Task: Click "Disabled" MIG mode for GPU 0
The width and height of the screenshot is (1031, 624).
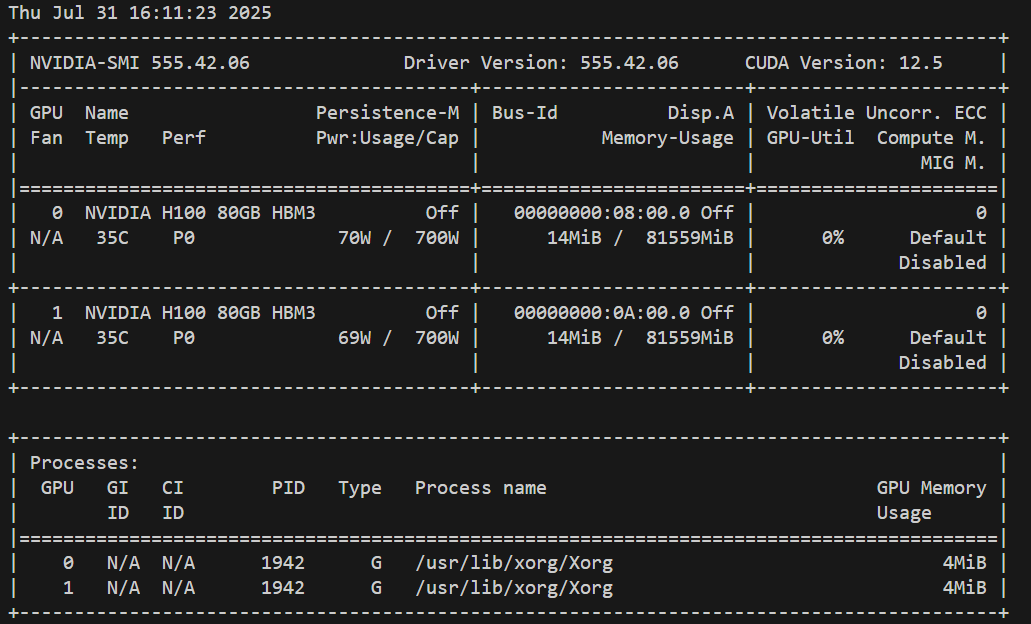Action: click(x=942, y=263)
